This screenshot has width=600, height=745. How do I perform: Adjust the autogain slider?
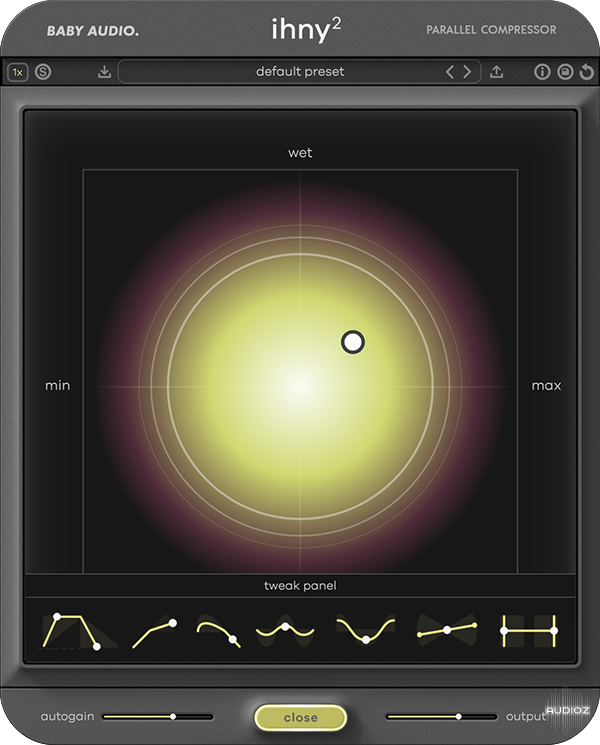(158, 716)
